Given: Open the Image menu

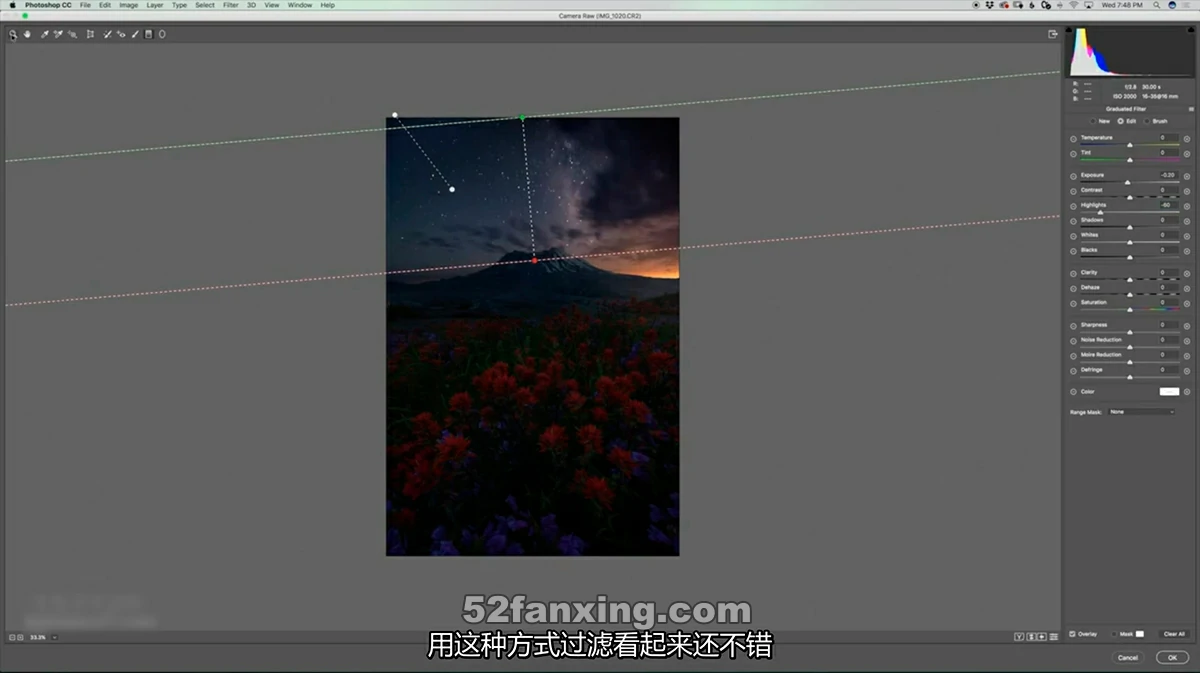Looking at the screenshot, I should pyautogui.click(x=129, y=5).
